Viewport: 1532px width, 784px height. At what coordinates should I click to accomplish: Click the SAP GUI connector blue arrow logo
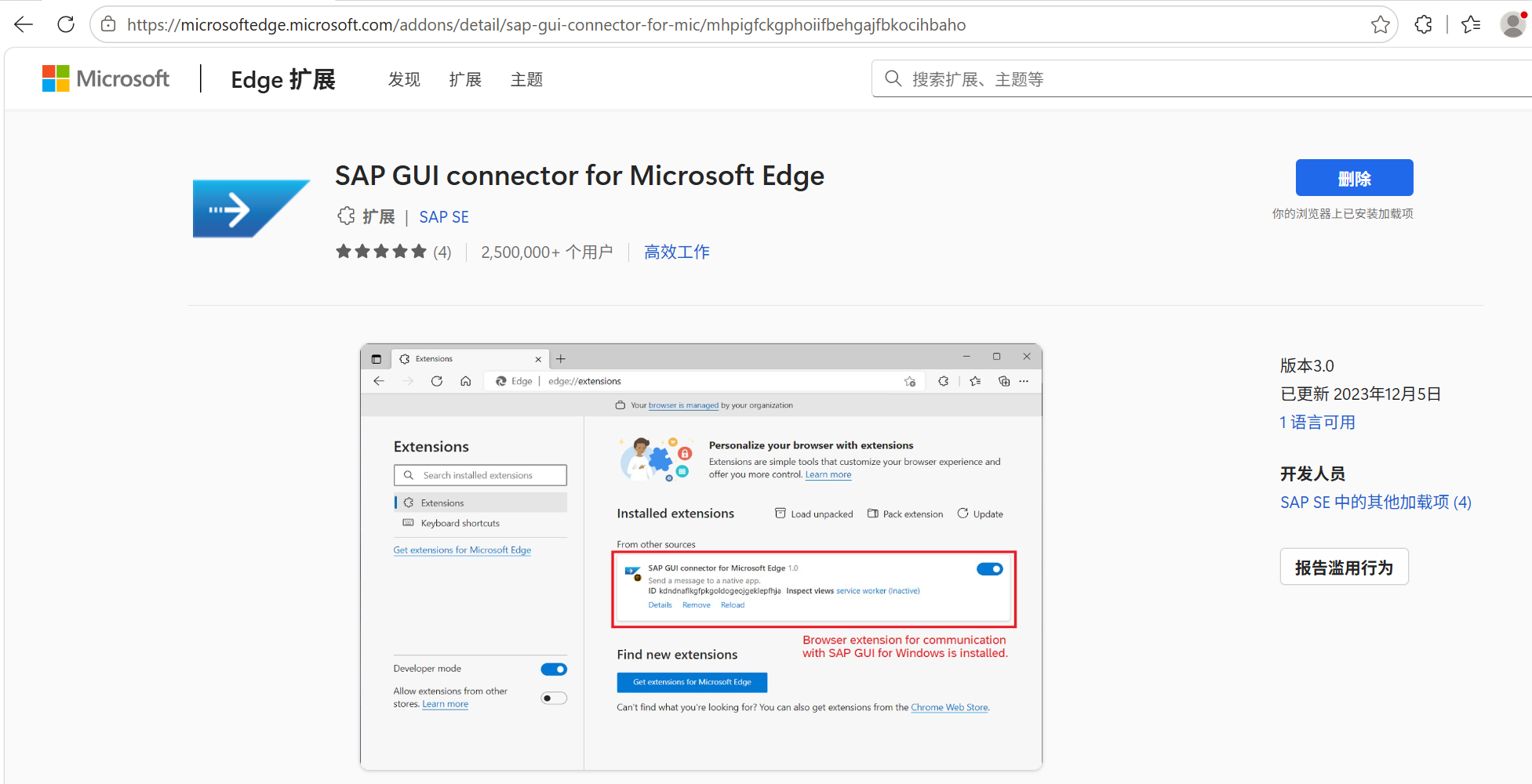point(251,209)
